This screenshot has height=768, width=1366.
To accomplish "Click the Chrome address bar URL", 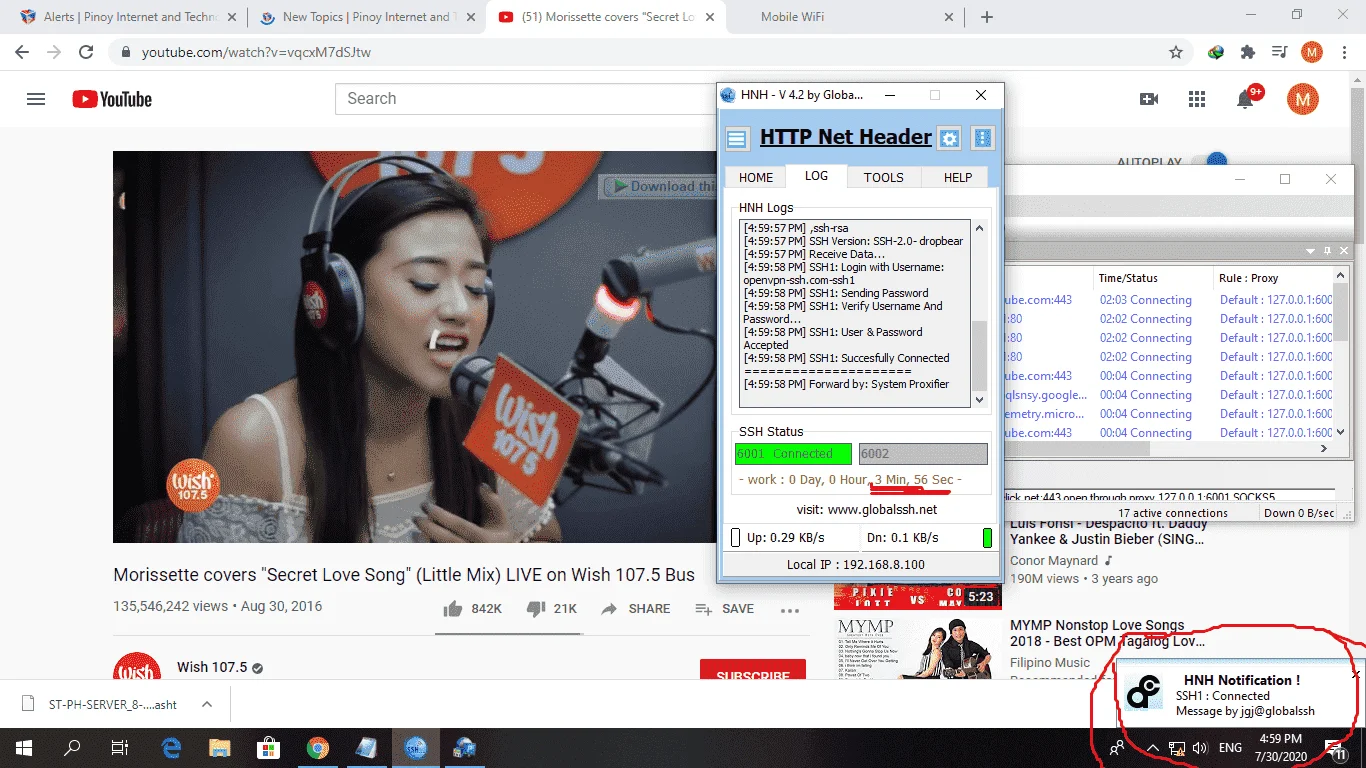I will (x=256, y=52).
